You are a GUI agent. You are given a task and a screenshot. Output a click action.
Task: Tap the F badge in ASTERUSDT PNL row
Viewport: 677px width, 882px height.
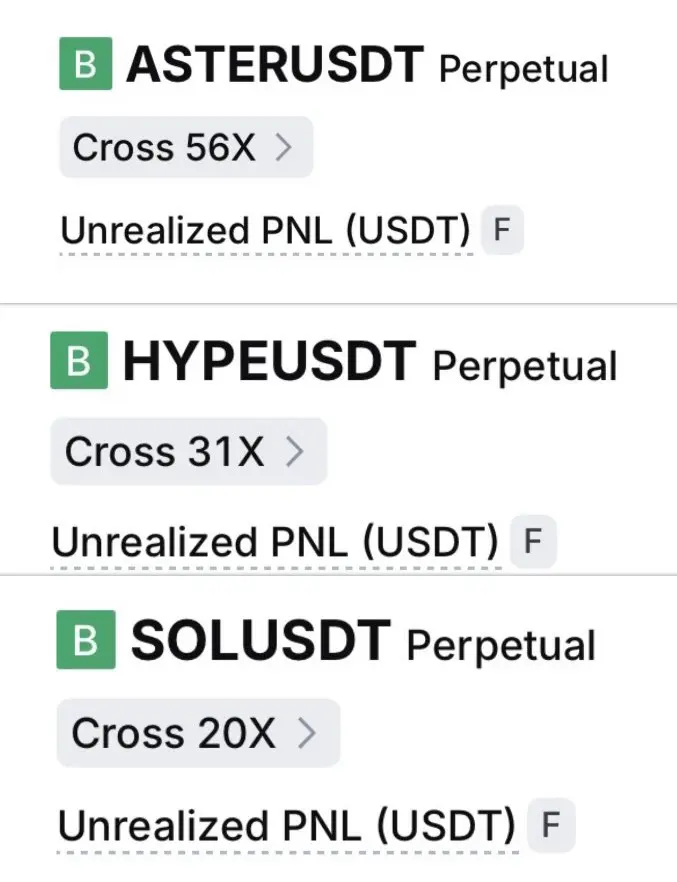click(502, 230)
